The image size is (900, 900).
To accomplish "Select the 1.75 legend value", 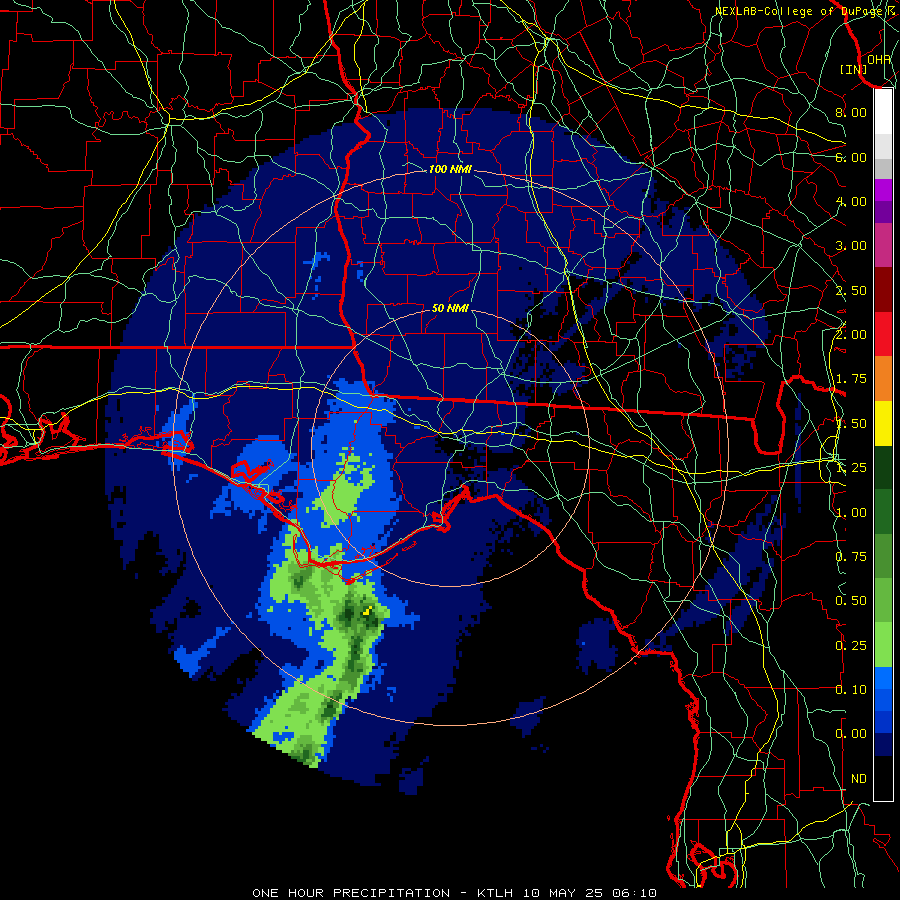I will point(851,379).
